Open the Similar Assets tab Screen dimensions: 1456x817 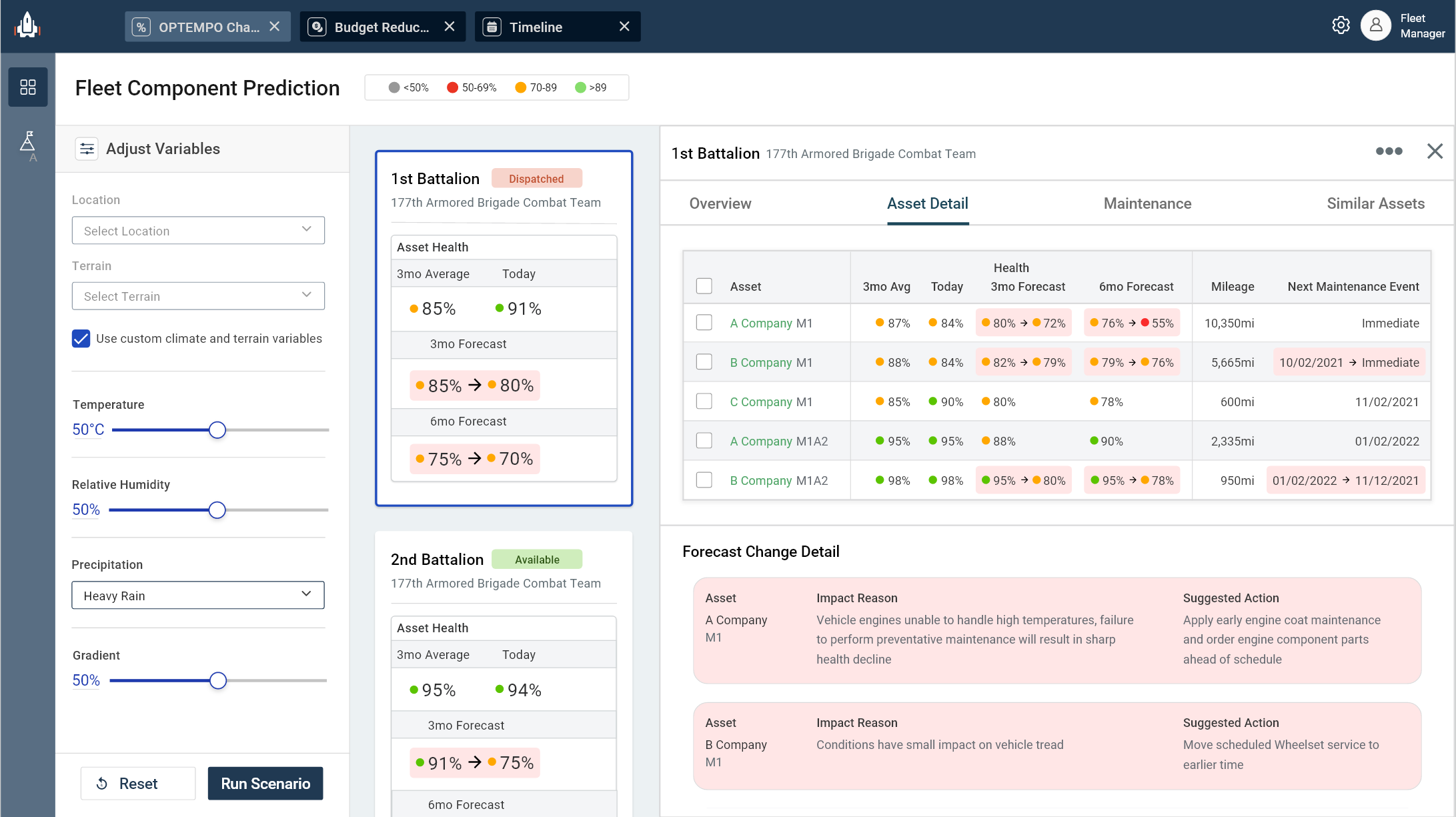point(1375,203)
